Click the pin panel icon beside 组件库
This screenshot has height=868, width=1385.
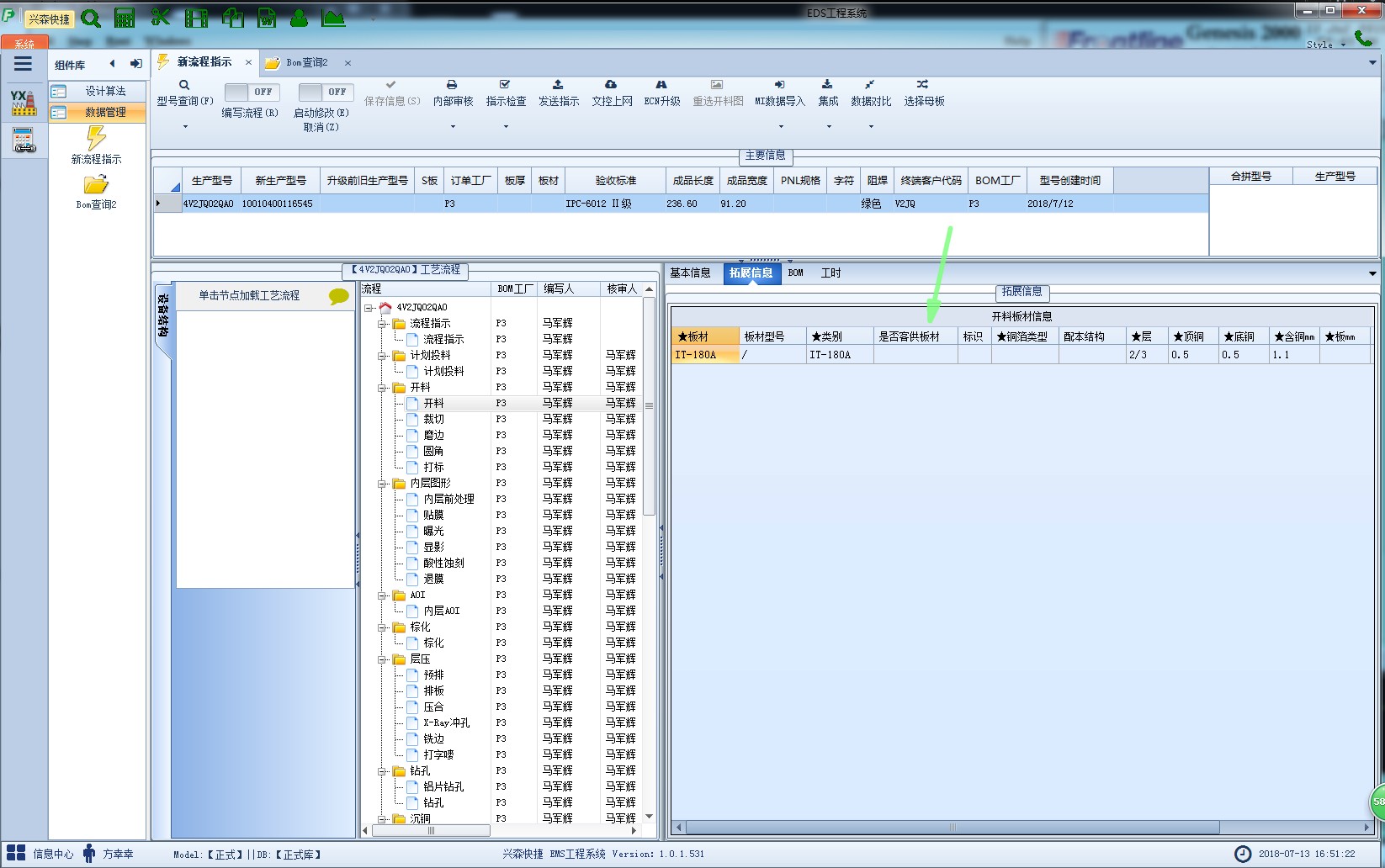pyautogui.click(x=135, y=64)
